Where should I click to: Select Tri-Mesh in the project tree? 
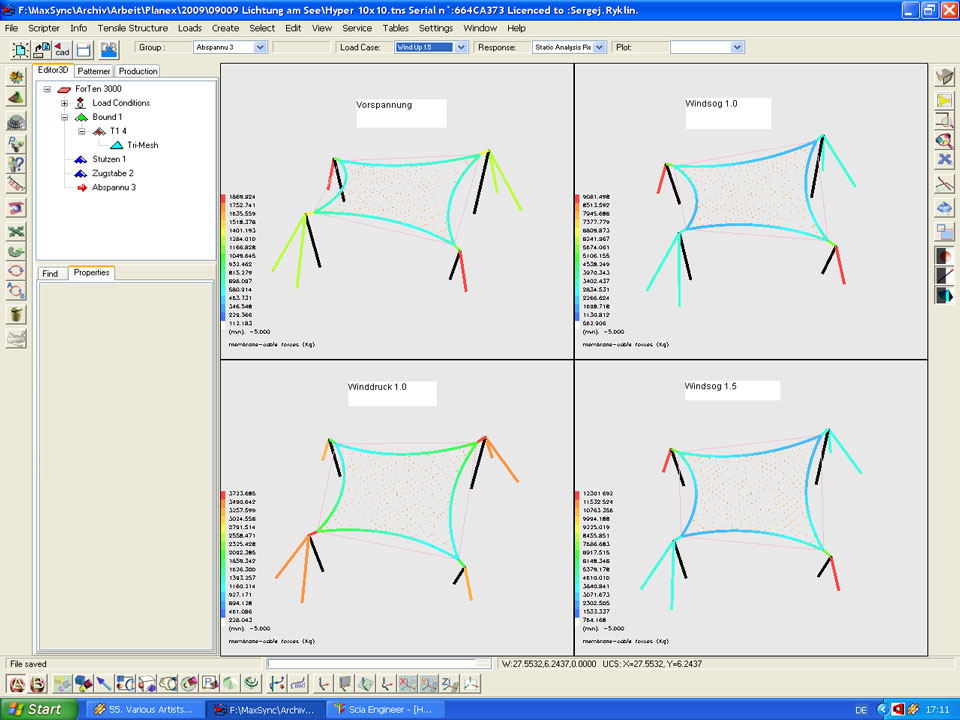[142, 145]
